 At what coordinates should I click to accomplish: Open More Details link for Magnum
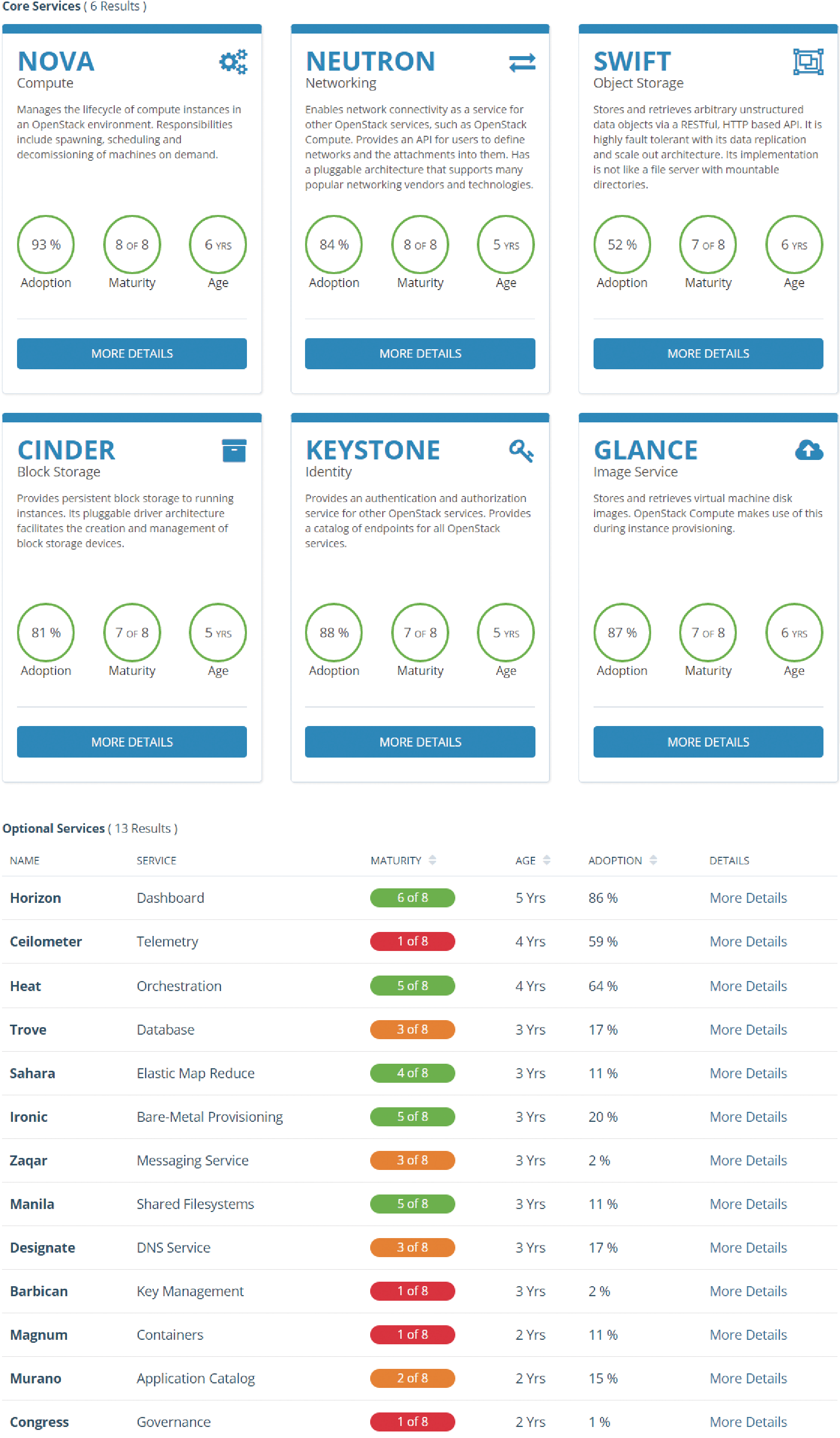tap(748, 1335)
